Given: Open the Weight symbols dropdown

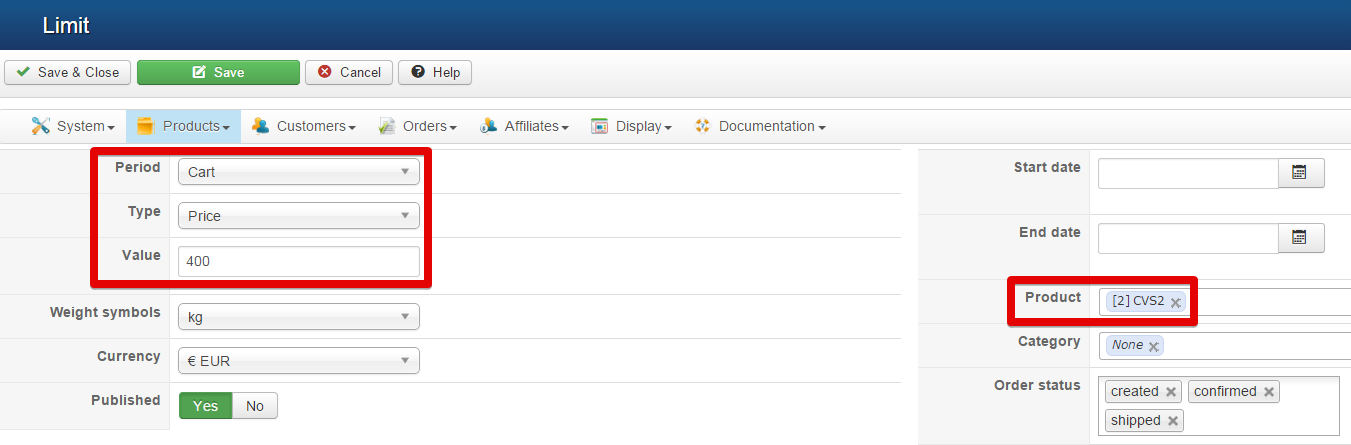Looking at the screenshot, I should coord(299,317).
